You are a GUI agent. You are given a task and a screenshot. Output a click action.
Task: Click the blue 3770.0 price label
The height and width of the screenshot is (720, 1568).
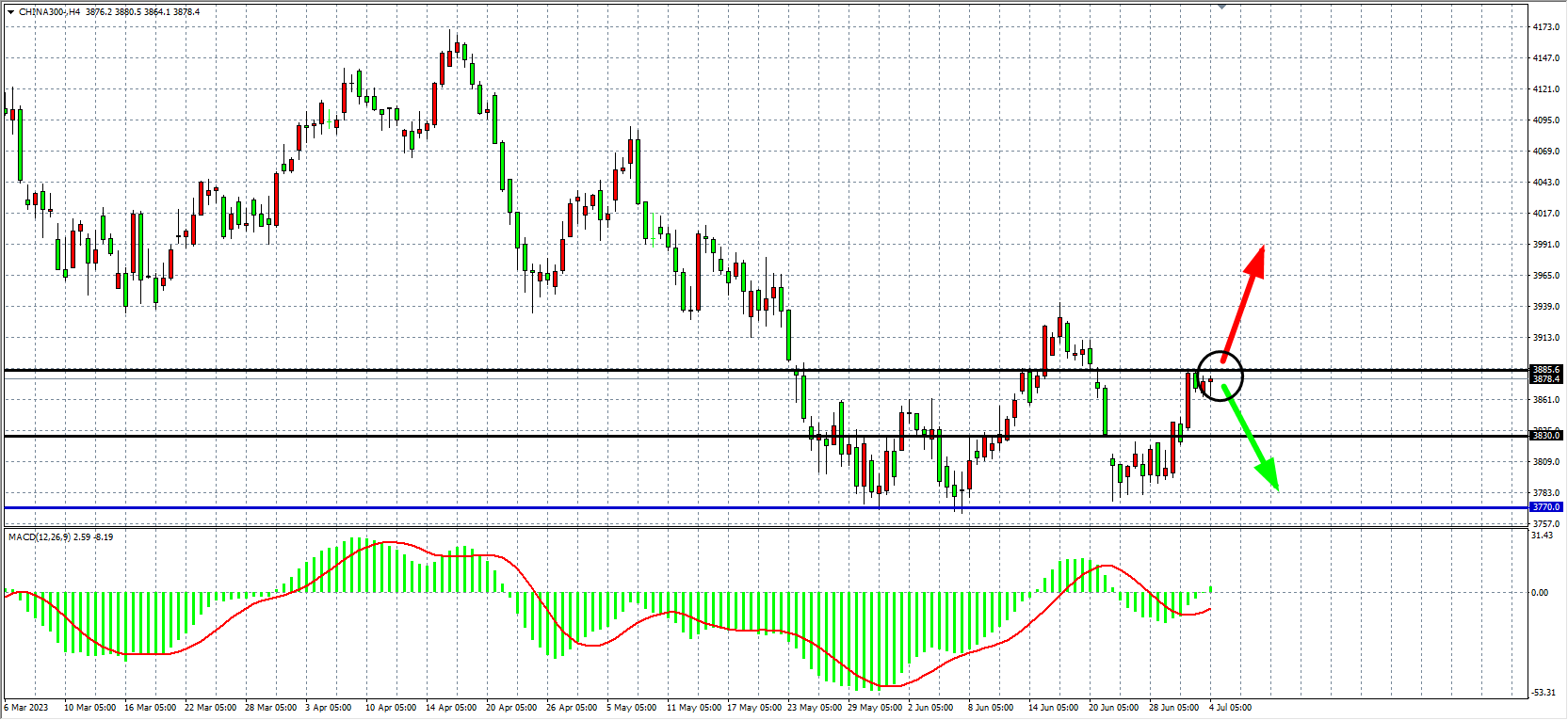[x=1545, y=507]
